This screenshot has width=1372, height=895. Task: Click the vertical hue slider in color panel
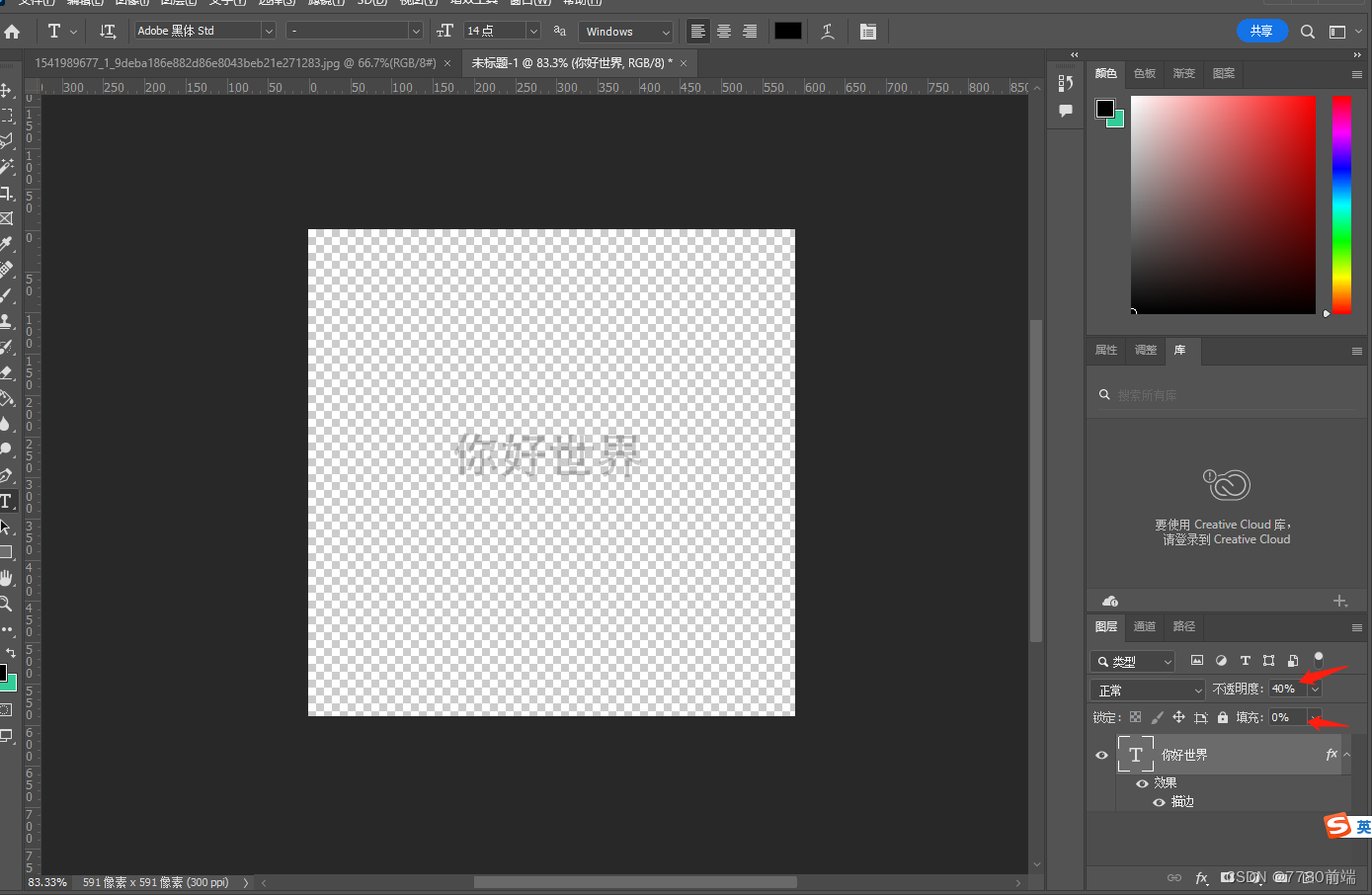pos(1341,204)
